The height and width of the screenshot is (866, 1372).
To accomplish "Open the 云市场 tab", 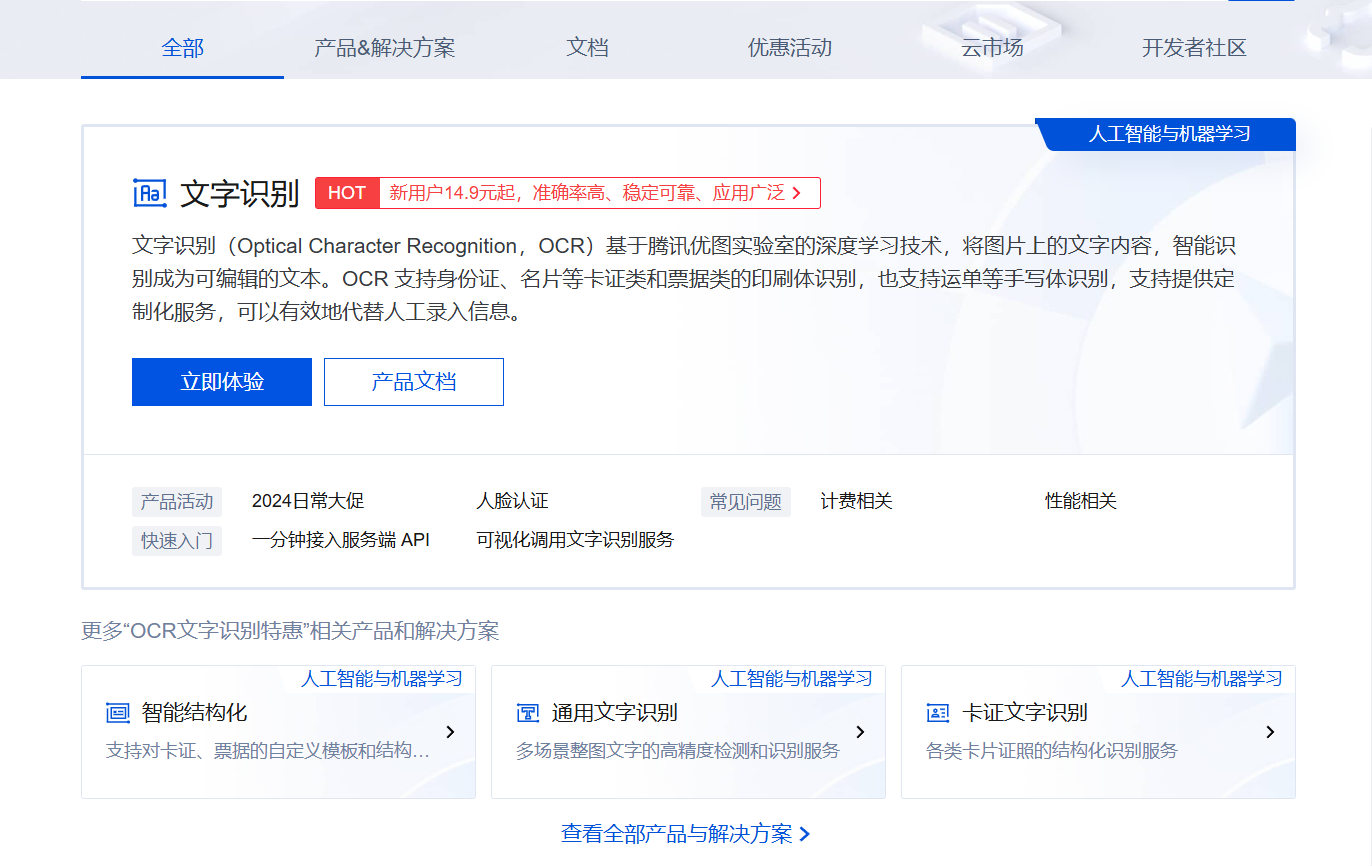I will (992, 48).
